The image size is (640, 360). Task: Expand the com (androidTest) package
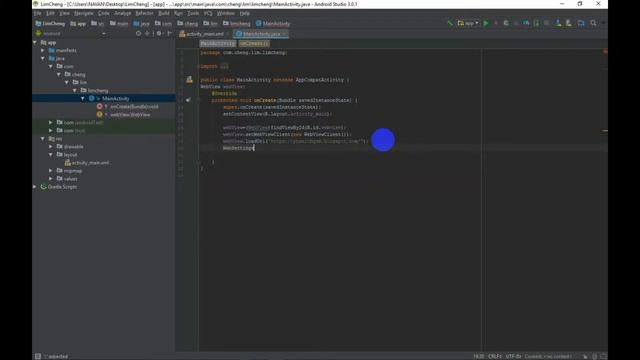coord(51,122)
